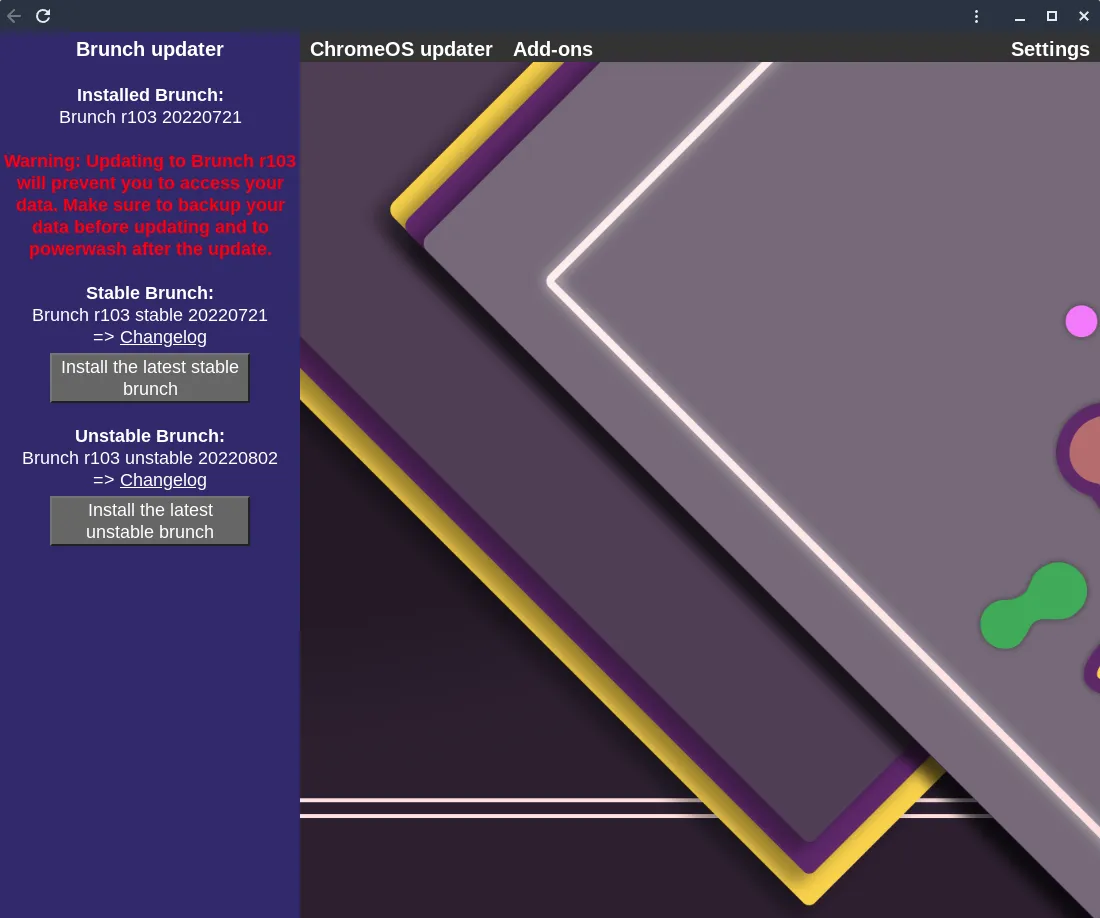This screenshot has width=1100, height=918.
Task: Open the ChromeOS updater tab
Action: pos(401,49)
